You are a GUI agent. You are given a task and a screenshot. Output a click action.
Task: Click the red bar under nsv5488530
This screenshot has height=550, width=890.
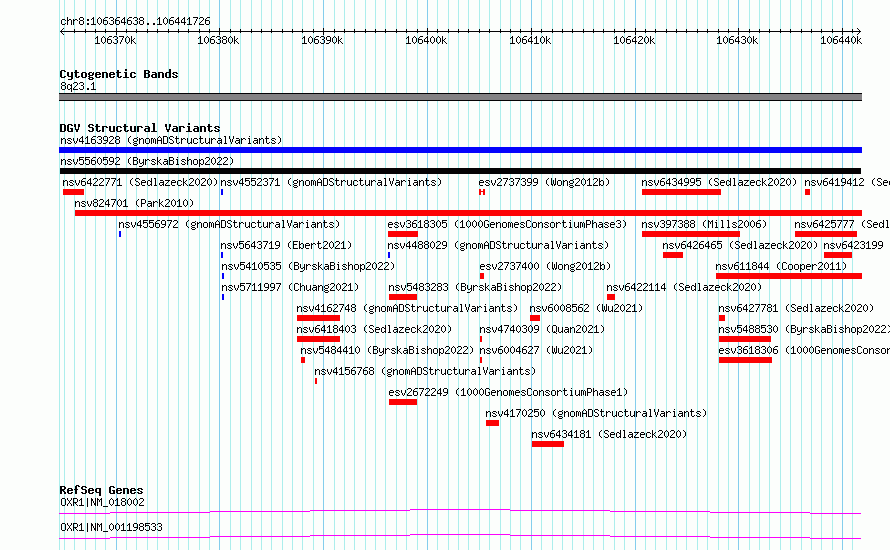(745, 339)
